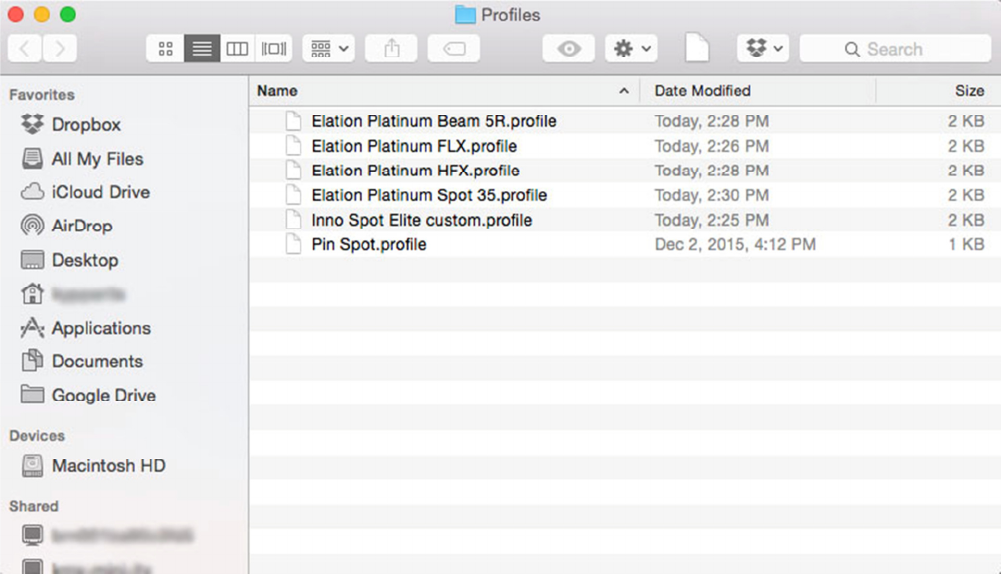Click the Dec 2, 2015, 4:12 PM date
Screen dimensions: 1001x574
[x=735, y=245]
